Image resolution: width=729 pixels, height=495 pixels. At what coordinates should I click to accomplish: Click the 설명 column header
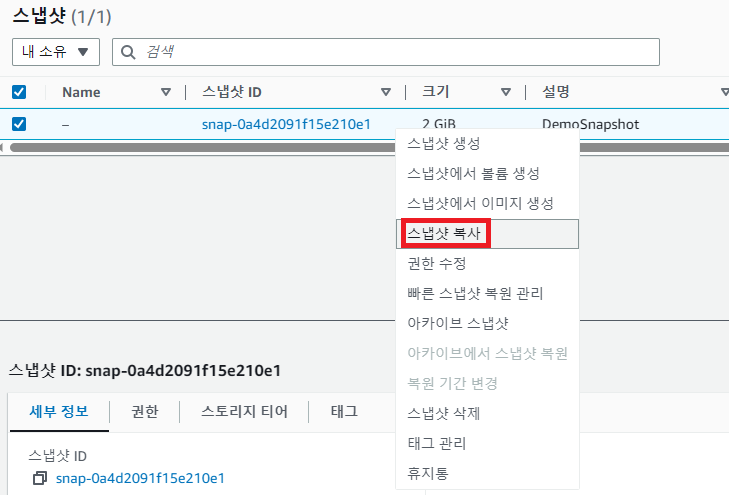point(556,92)
